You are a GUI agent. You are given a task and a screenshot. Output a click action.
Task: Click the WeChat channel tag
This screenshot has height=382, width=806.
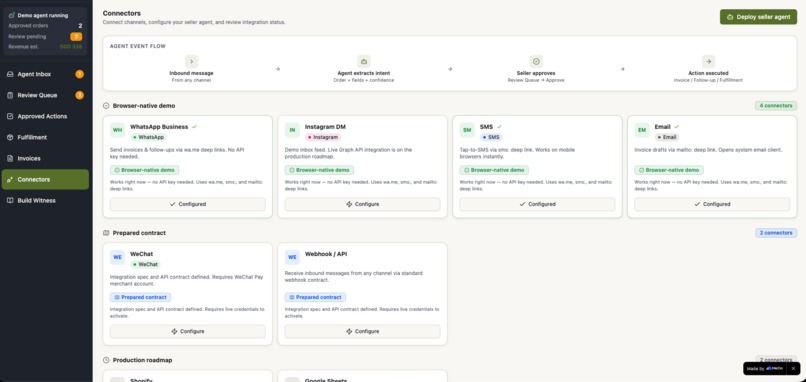(145, 264)
